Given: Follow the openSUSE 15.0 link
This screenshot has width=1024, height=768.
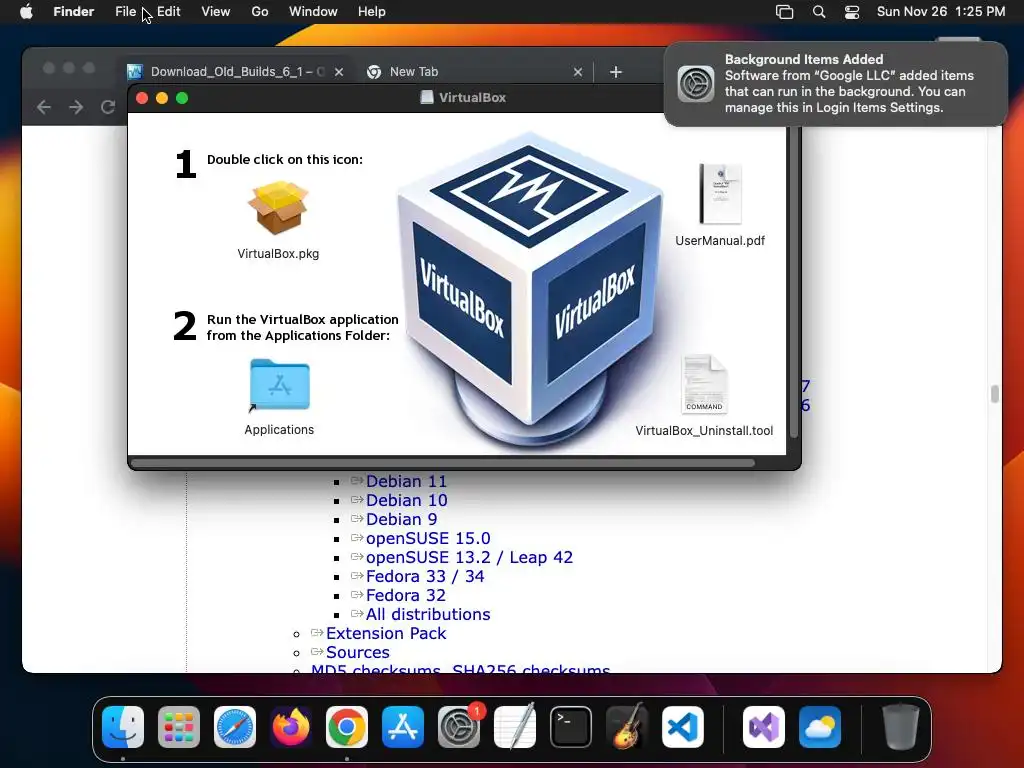Looking at the screenshot, I should coord(428,538).
